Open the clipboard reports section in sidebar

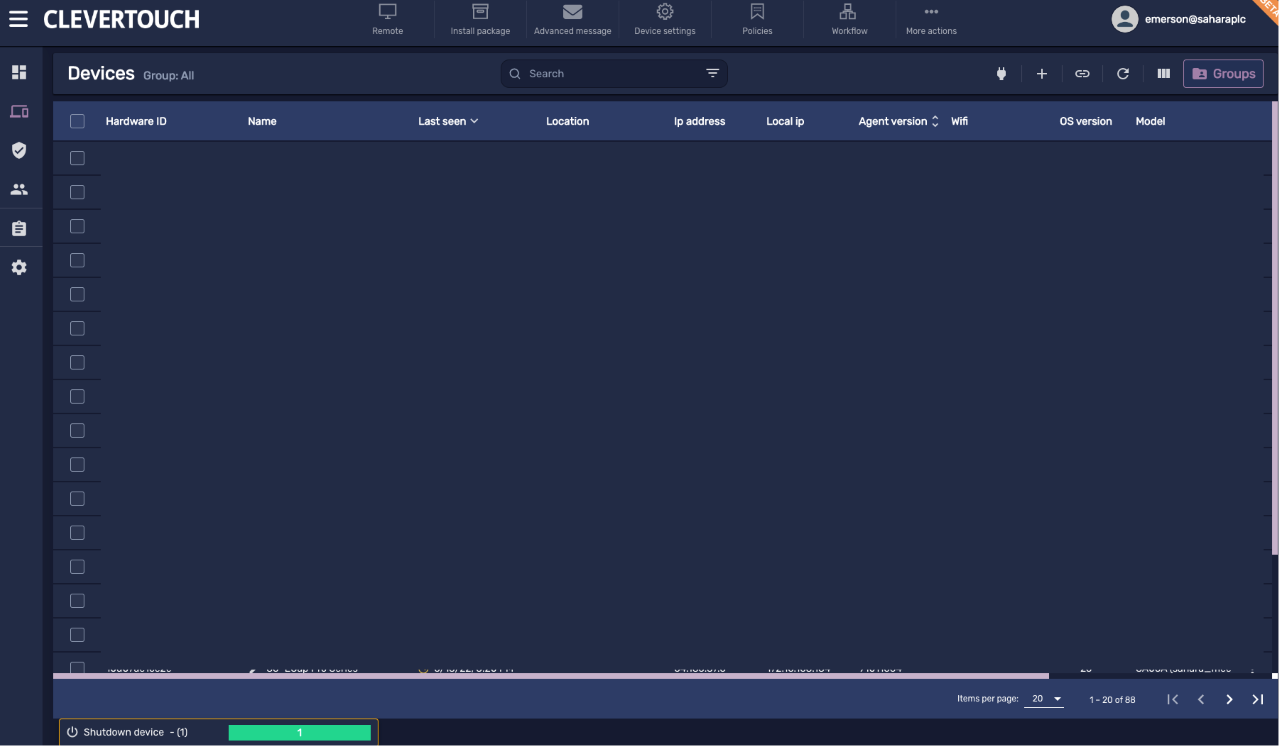coord(19,228)
